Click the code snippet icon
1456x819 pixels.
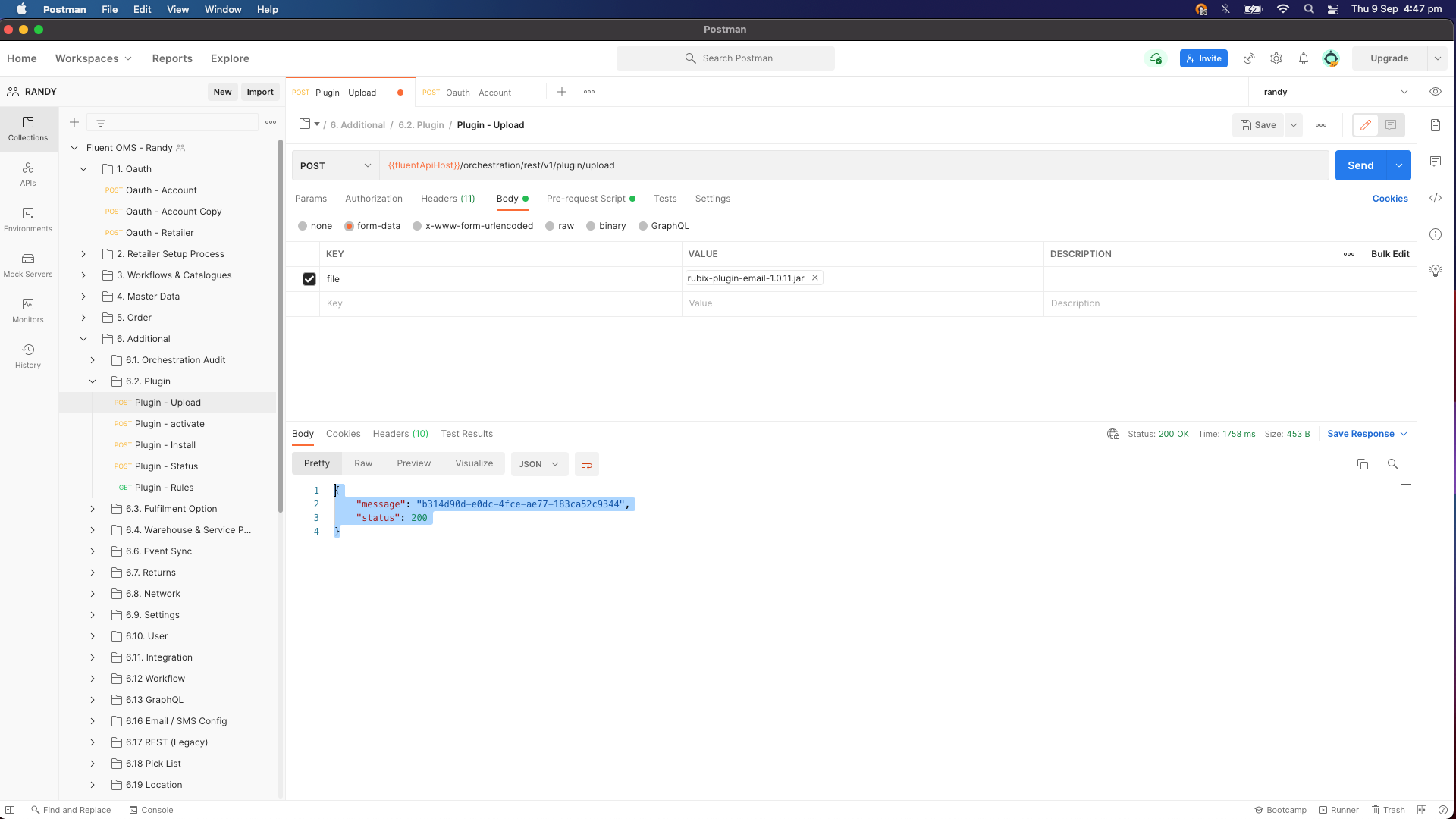pos(1436,198)
